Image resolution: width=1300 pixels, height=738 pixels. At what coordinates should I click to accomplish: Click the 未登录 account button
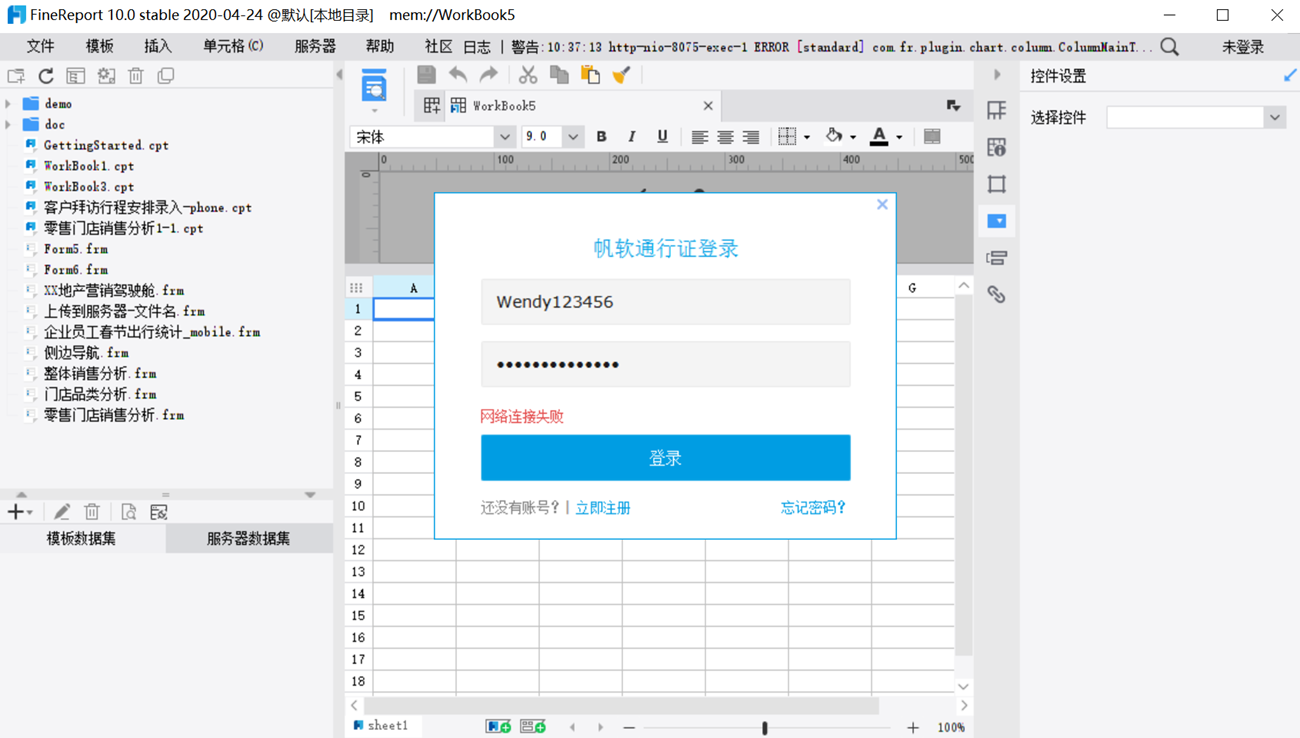point(1243,46)
